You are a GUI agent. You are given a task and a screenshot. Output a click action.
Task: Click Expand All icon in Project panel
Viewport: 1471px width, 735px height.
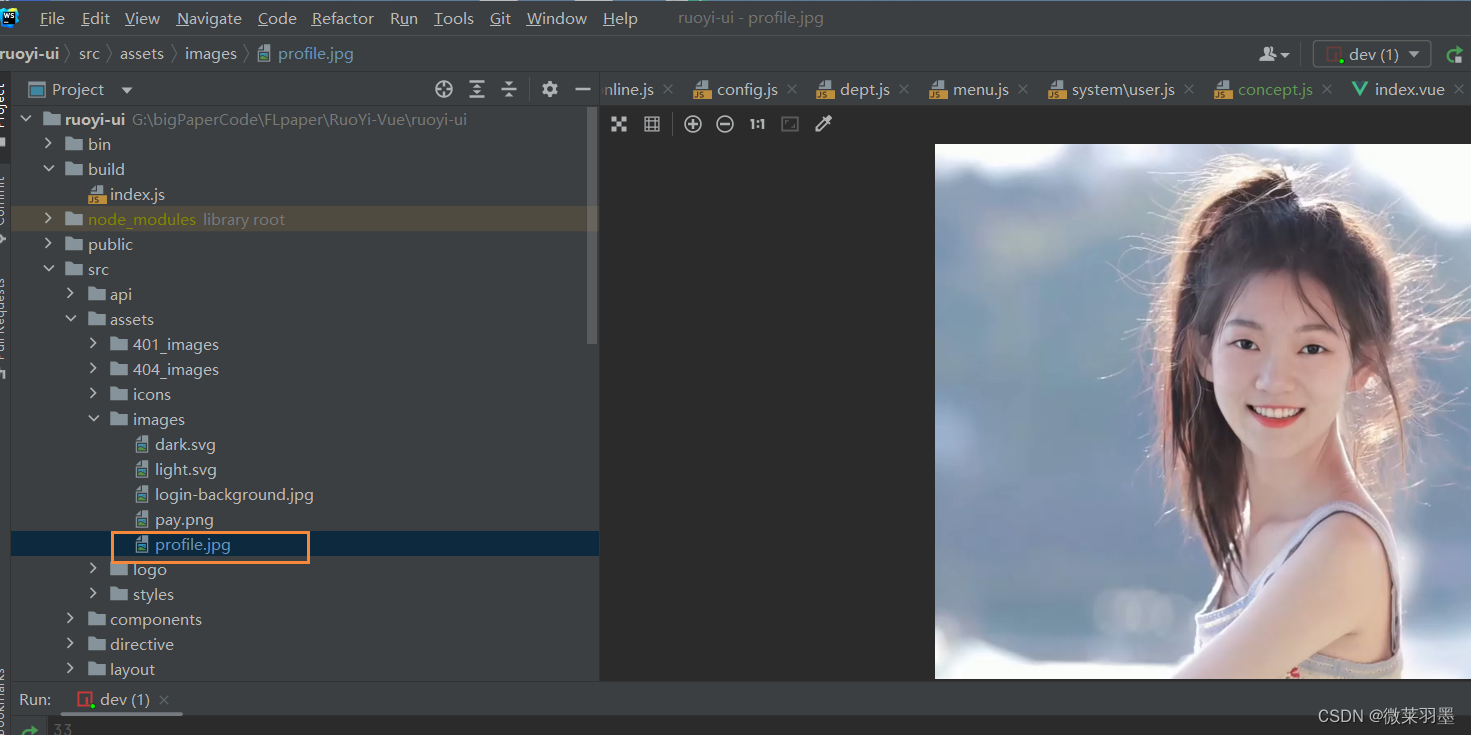click(477, 89)
